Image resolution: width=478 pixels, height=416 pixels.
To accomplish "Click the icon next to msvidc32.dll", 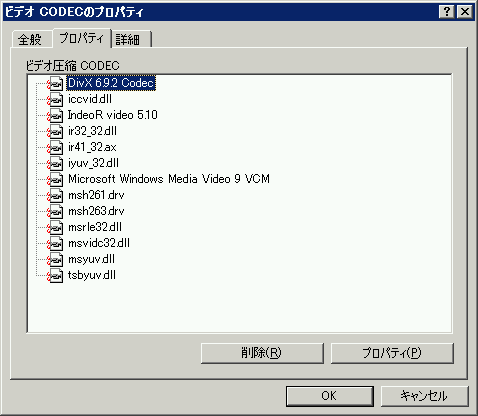I will pos(55,243).
